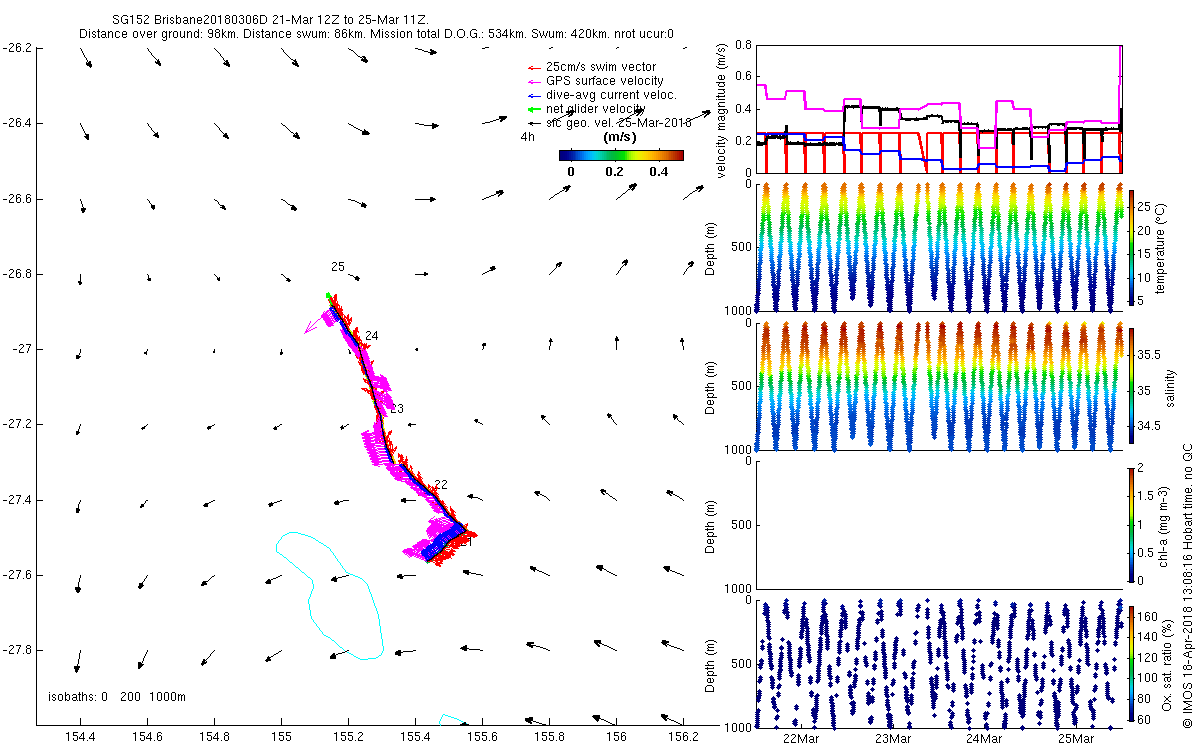Image resolution: width=1200 pixels, height=750 pixels.
Task: Select the 'dive-avg current veloc.' legend entry
Action: tap(604, 95)
